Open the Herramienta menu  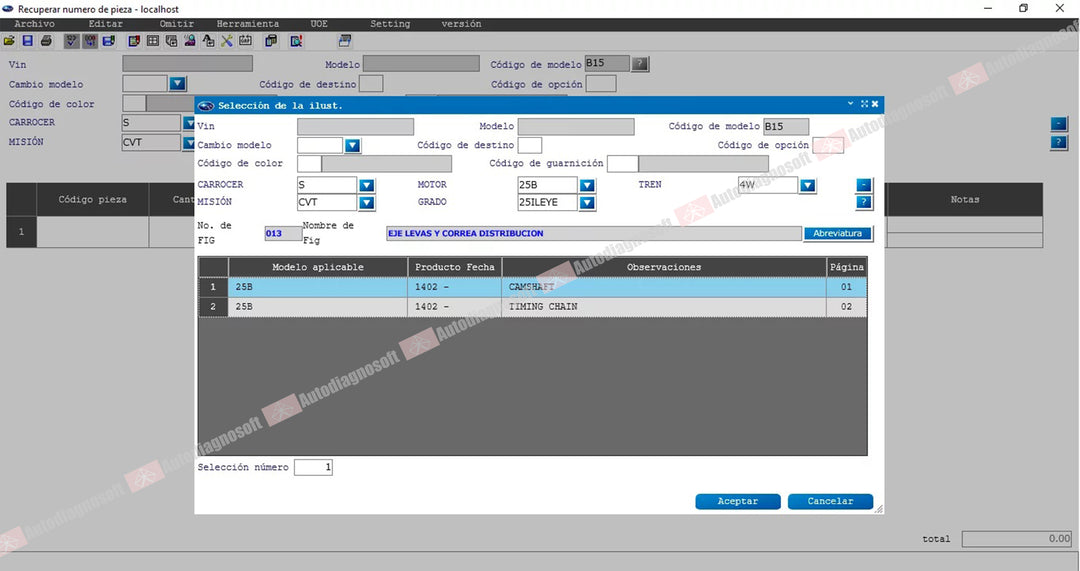(248, 24)
